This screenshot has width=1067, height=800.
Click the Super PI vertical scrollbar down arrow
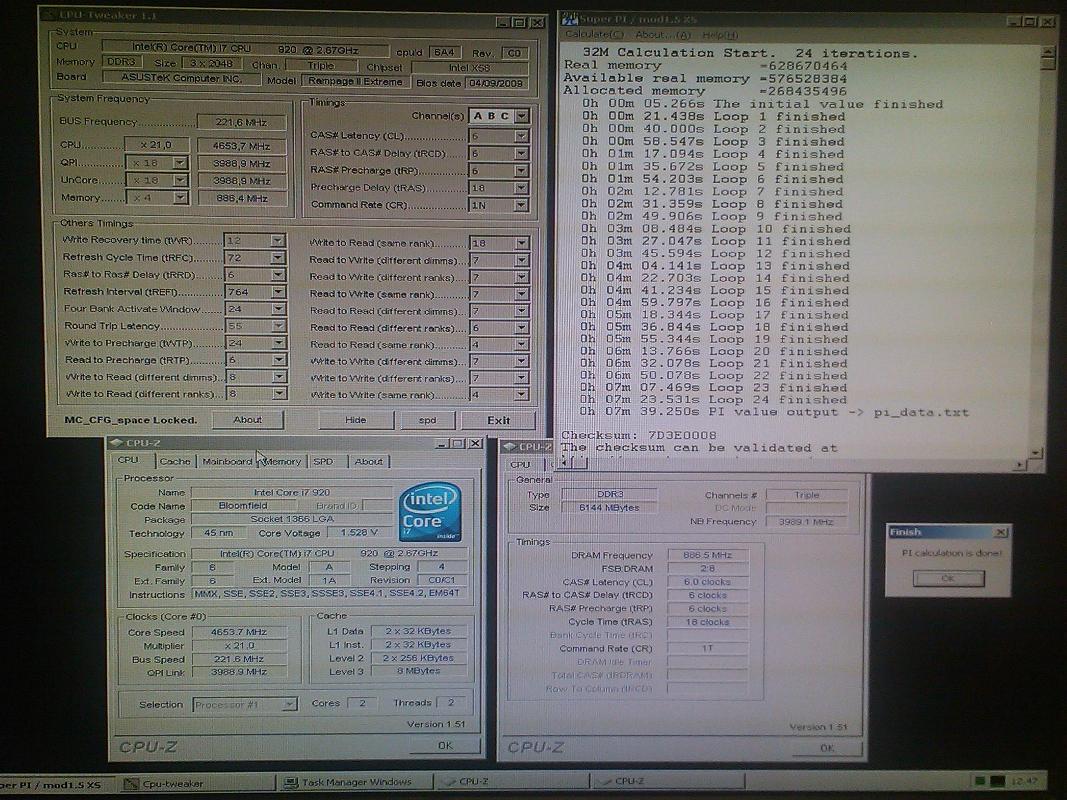(x=1036, y=453)
